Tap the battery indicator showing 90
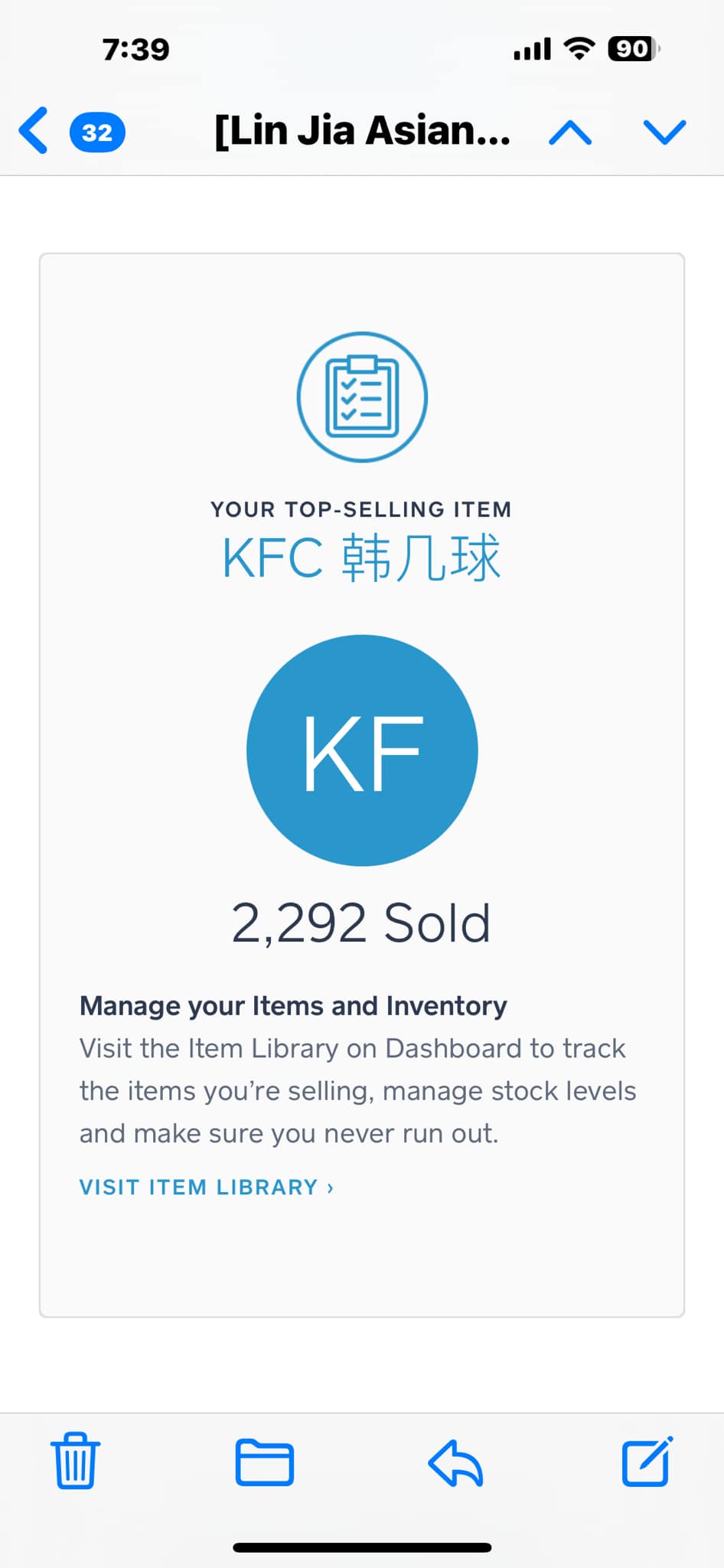724x1568 pixels. point(634,49)
